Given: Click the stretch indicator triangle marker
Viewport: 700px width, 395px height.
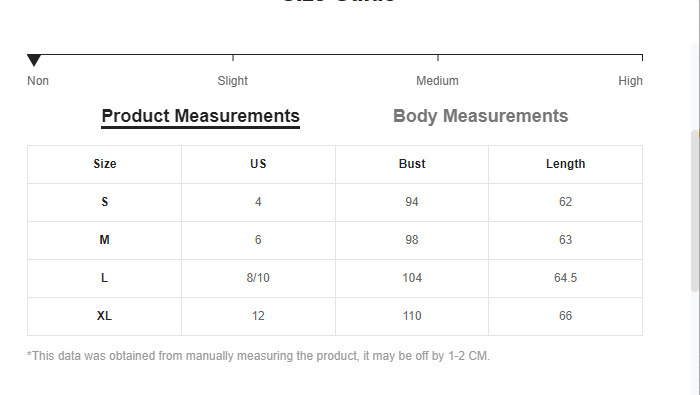Looking at the screenshot, I should [x=34, y=60].
